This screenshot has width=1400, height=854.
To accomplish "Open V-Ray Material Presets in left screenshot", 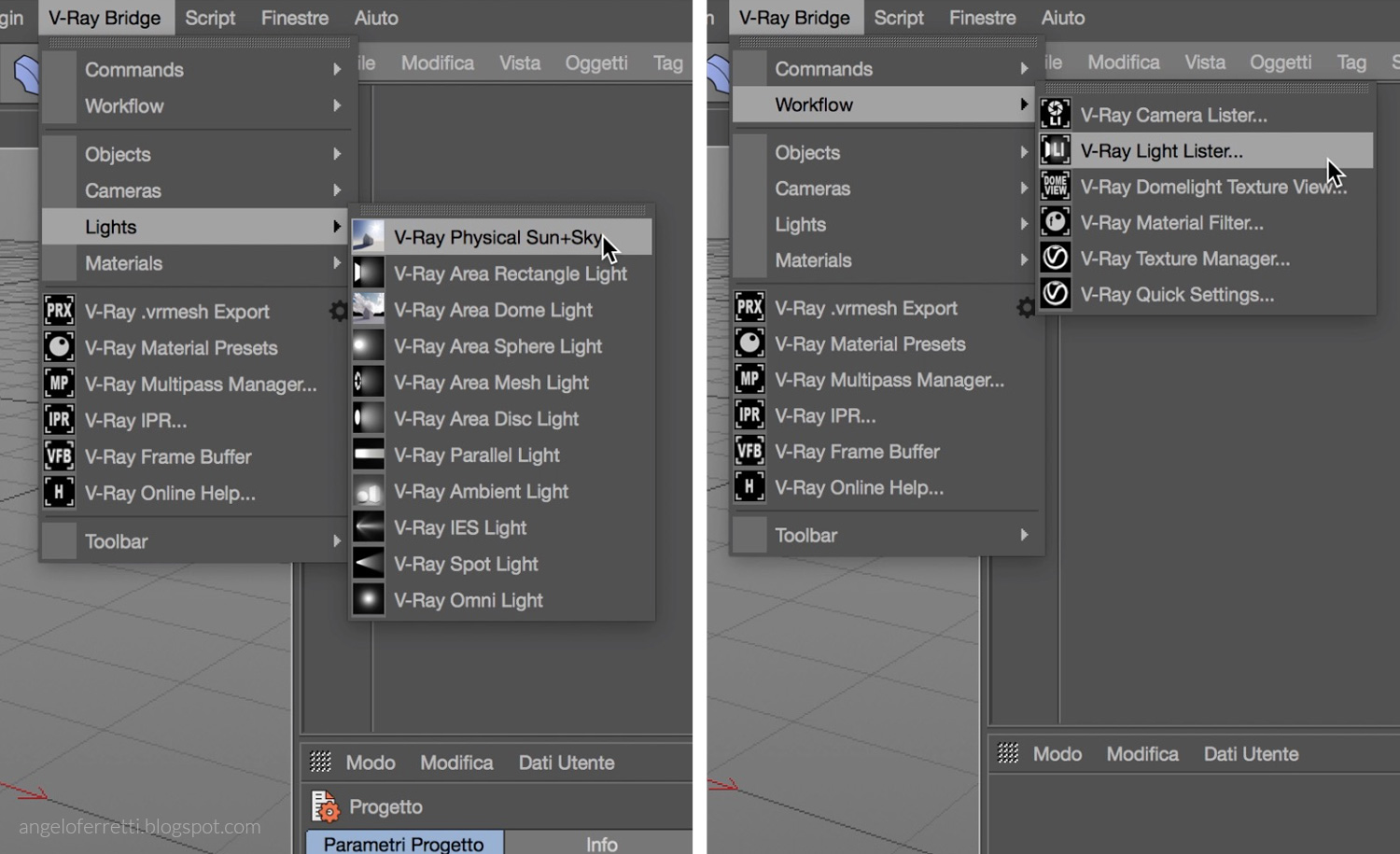I will 181,348.
